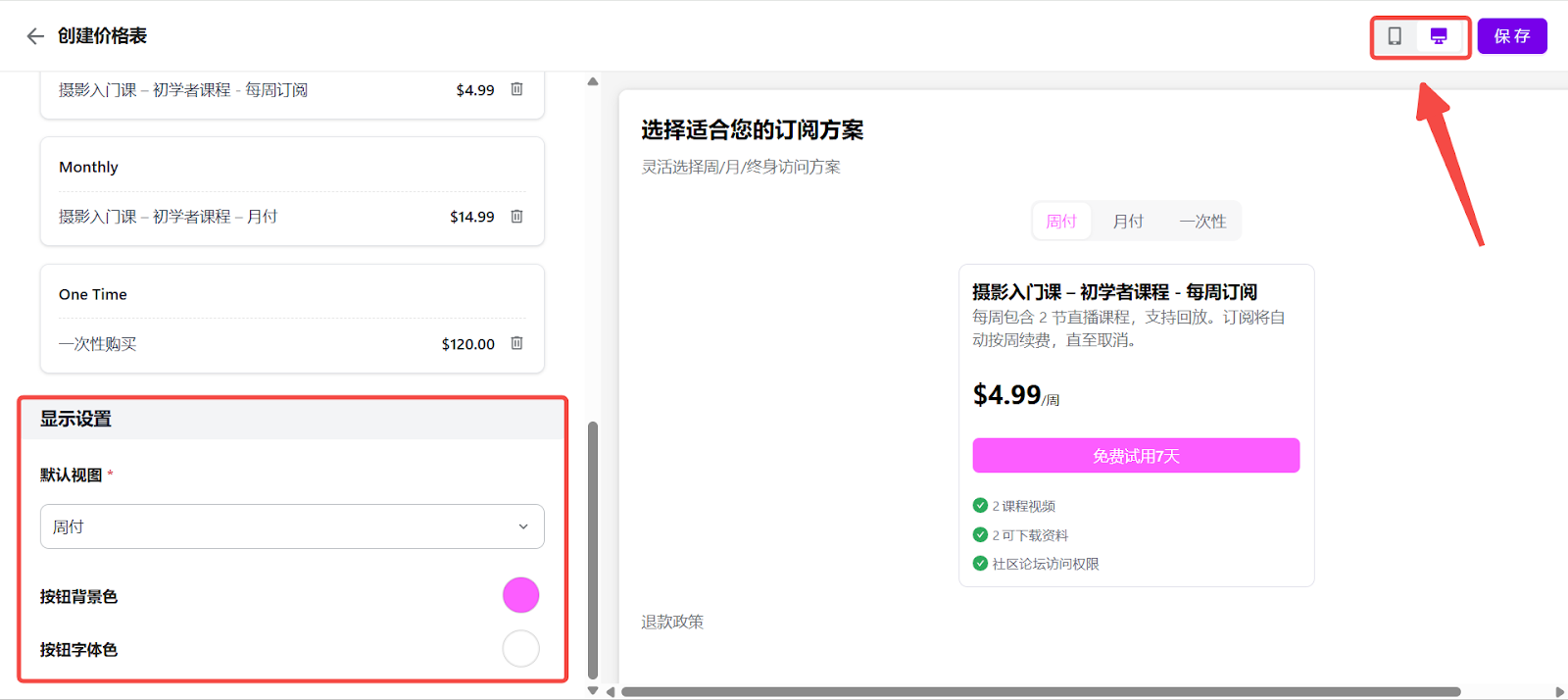Click the left panel scroll-up arrow
This screenshot has height=700, width=1568.
[x=593, y=81]
